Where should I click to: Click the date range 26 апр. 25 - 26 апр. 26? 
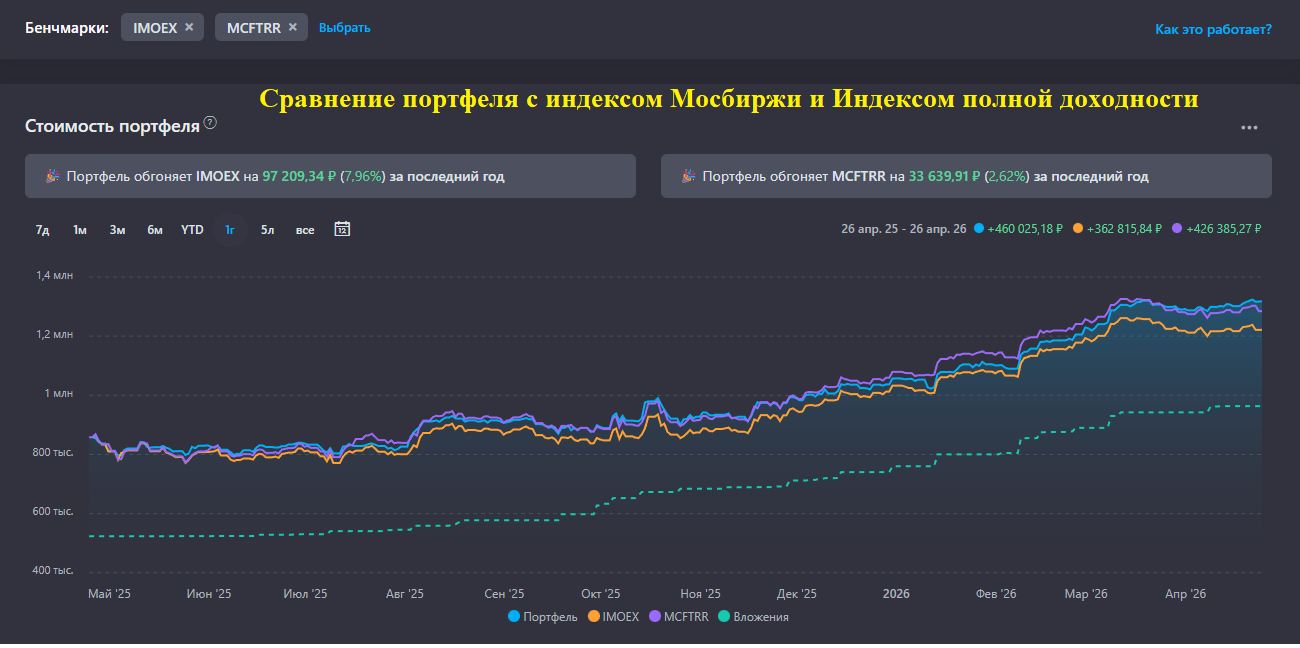[x=904, y=229]
